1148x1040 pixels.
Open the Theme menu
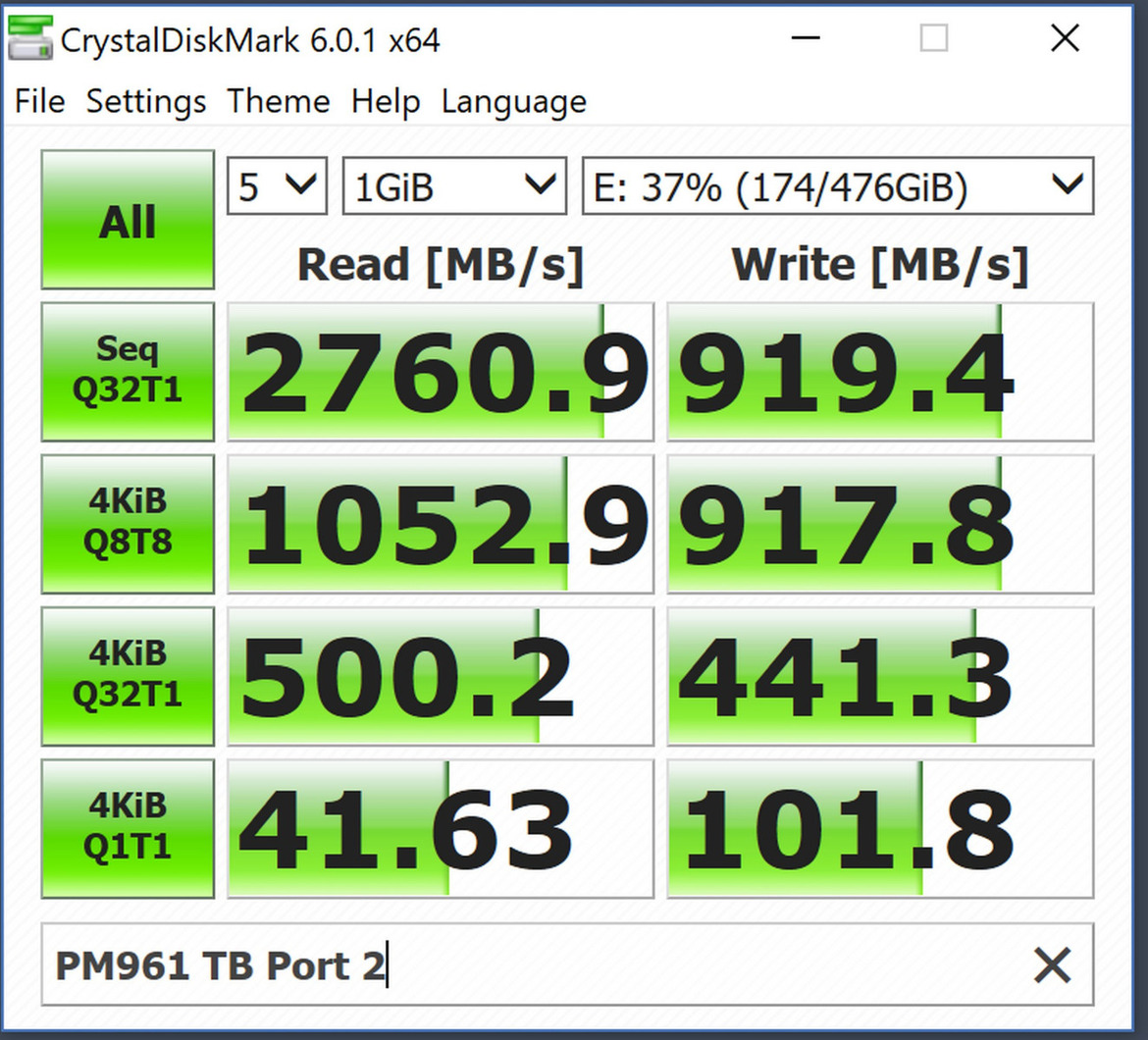click(x=279, y=101)
